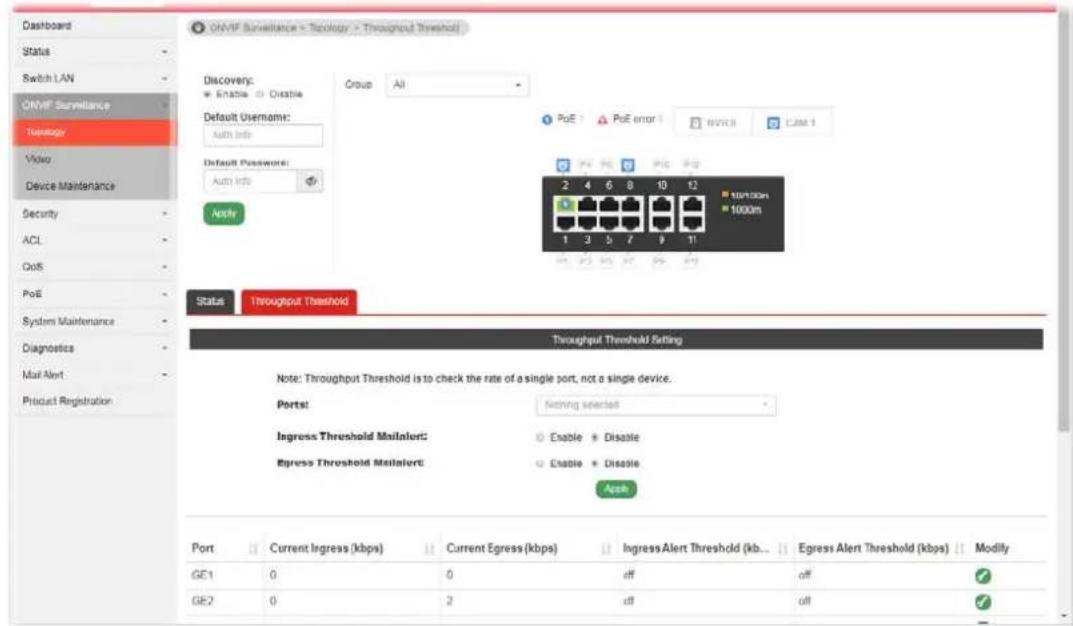1073x626 pixels.
Task: Sort table by Port column
Action: pos(253,549)
